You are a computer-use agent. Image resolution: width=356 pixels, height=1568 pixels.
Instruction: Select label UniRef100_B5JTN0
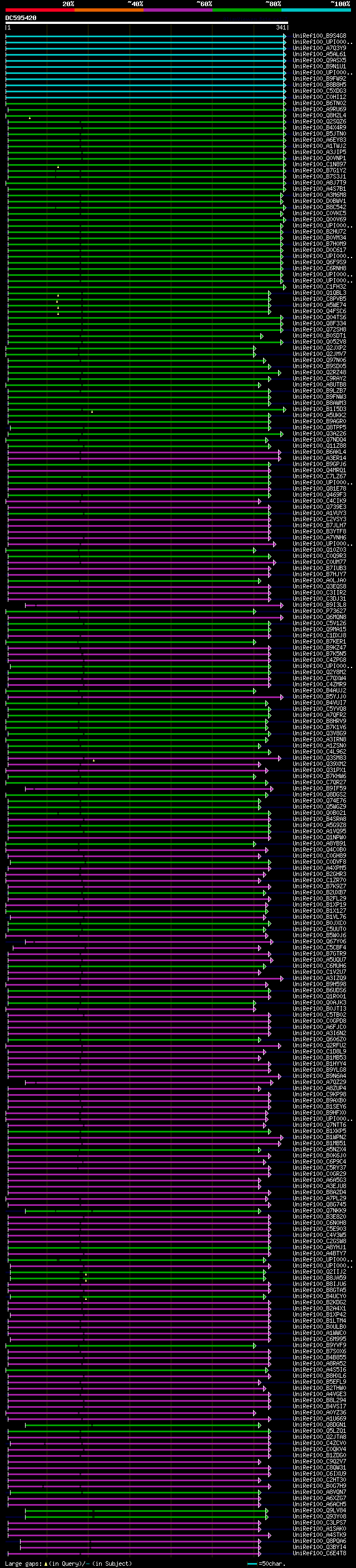click(319, 133)
